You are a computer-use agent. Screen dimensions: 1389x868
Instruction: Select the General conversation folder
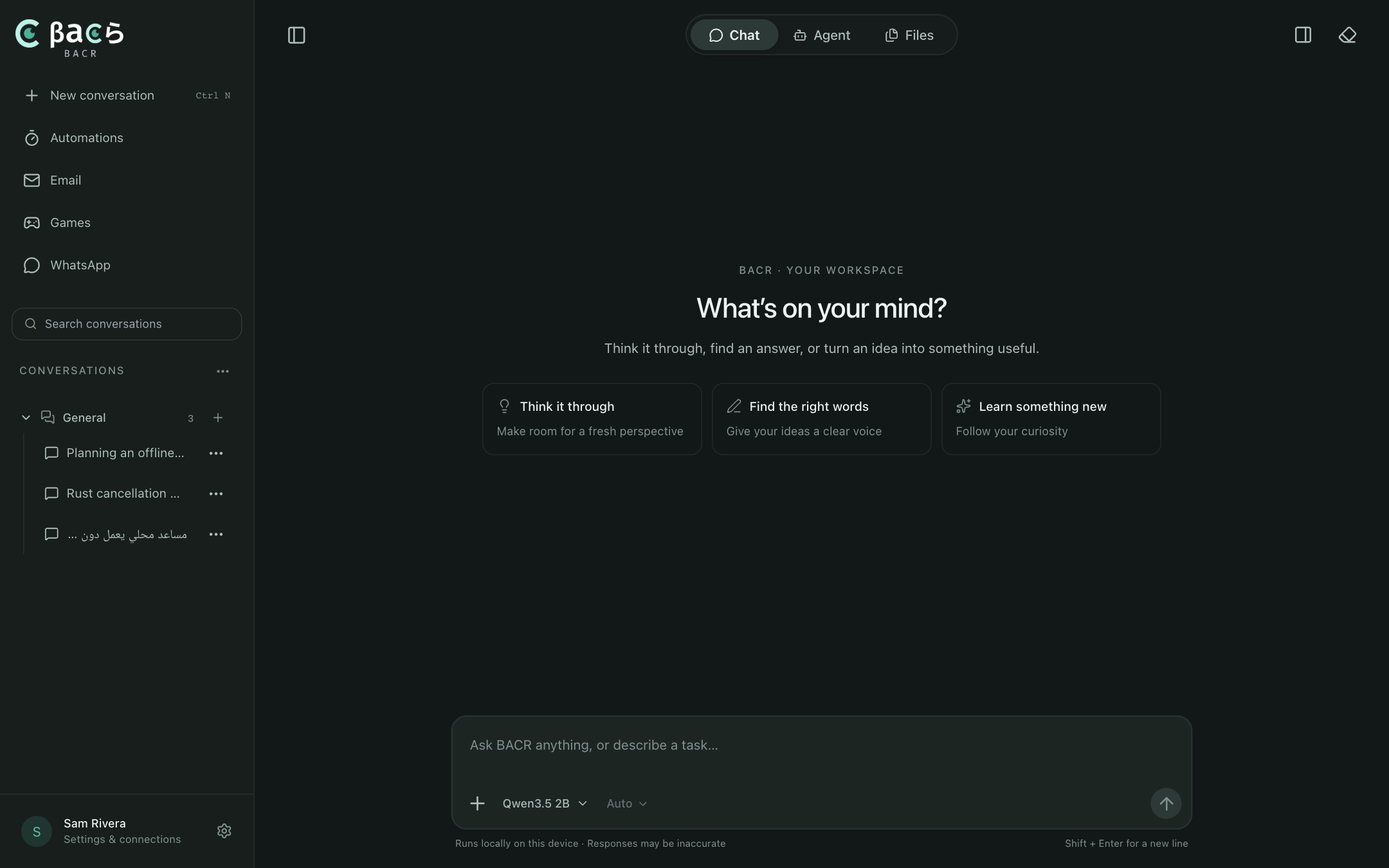click(84, 418)
